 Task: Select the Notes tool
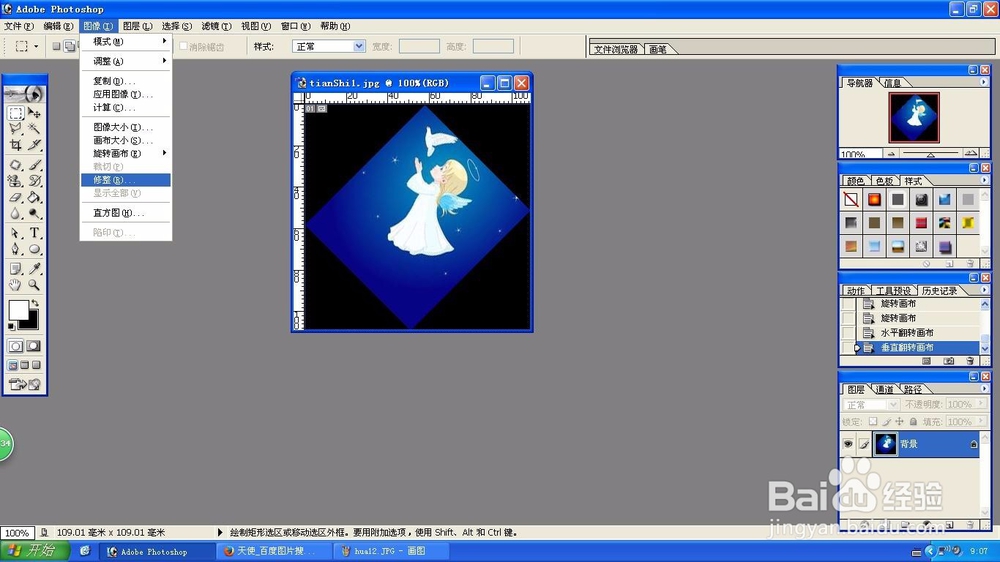(x=16, y=269)
